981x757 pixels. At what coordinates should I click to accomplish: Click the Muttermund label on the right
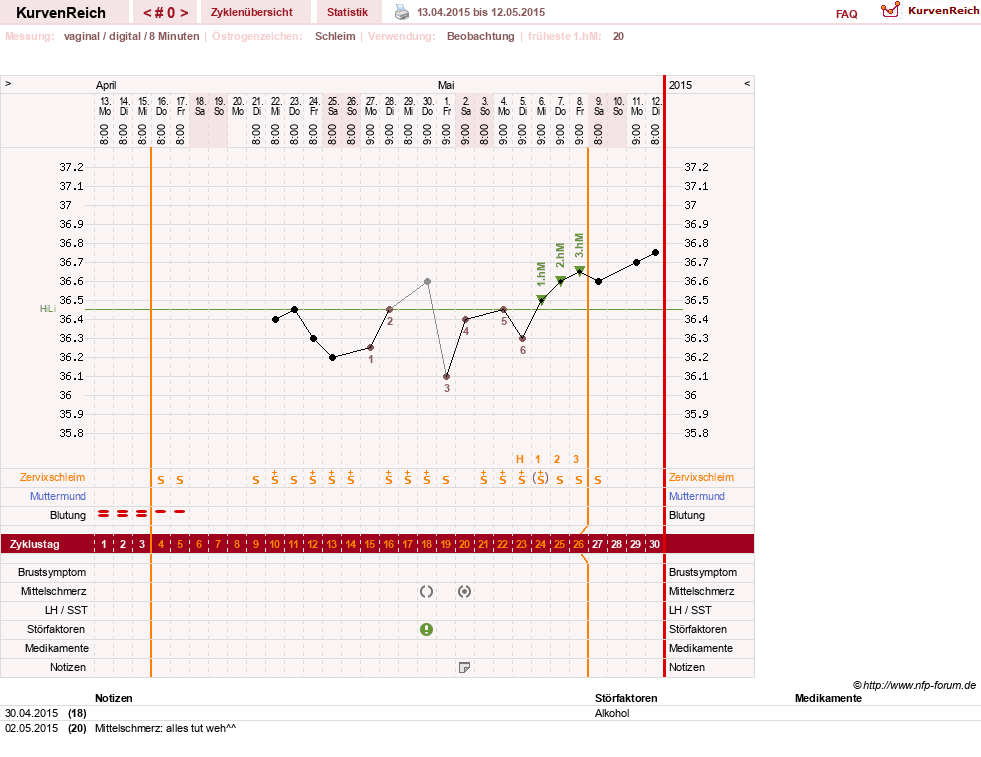coord(697,496)
